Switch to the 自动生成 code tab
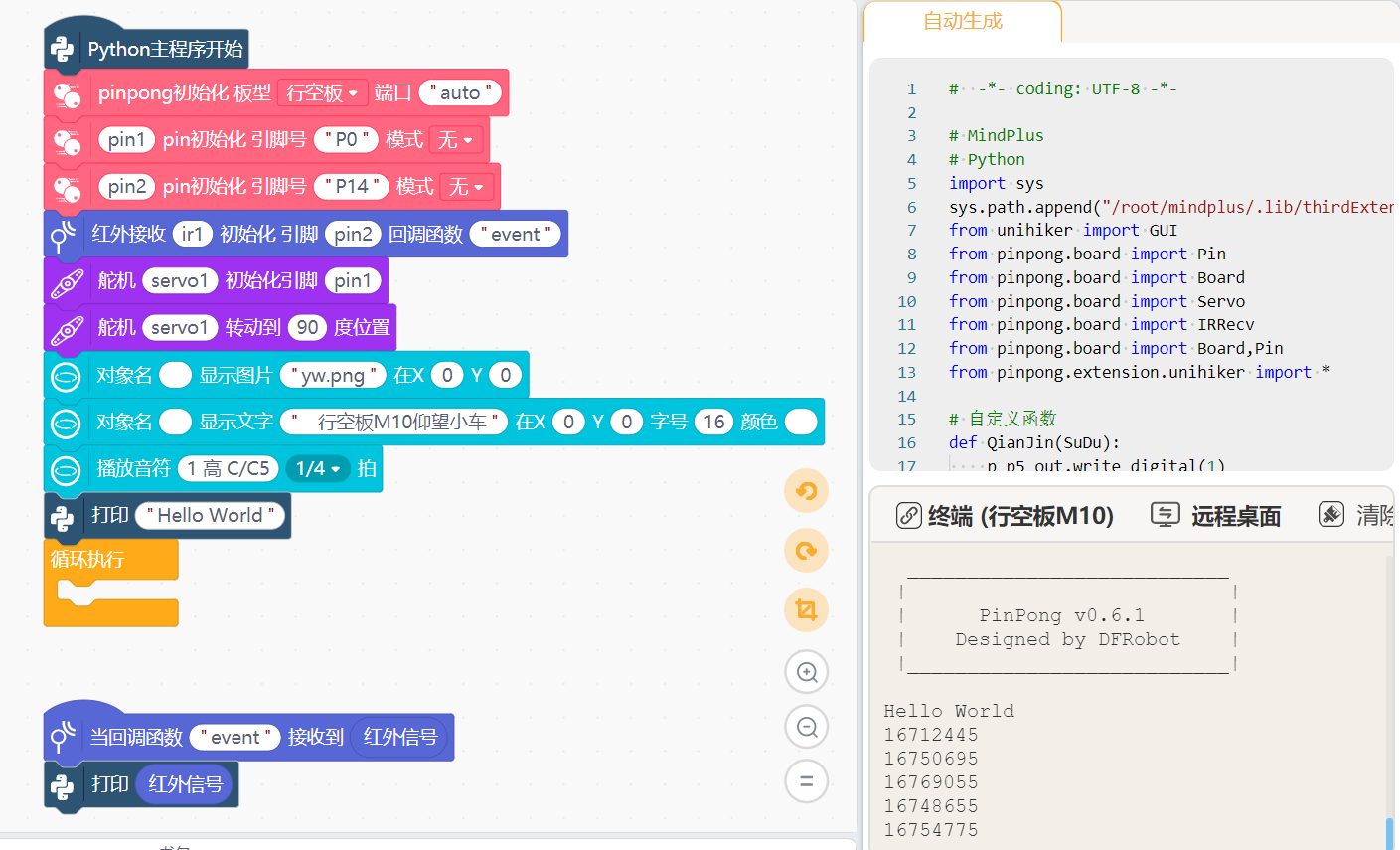The image size is (1400, 850). (962, 21)
